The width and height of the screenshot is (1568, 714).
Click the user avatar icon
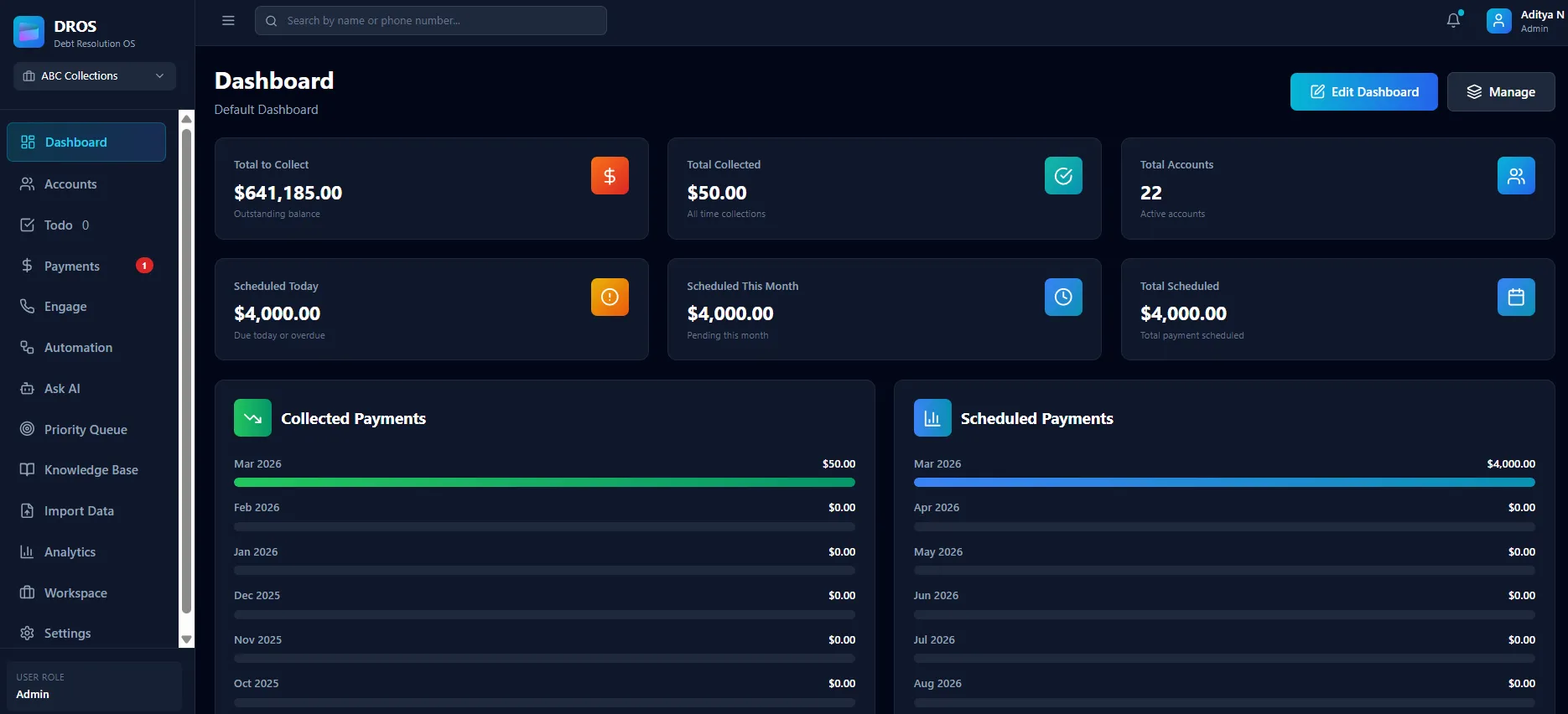(1499, 21)
